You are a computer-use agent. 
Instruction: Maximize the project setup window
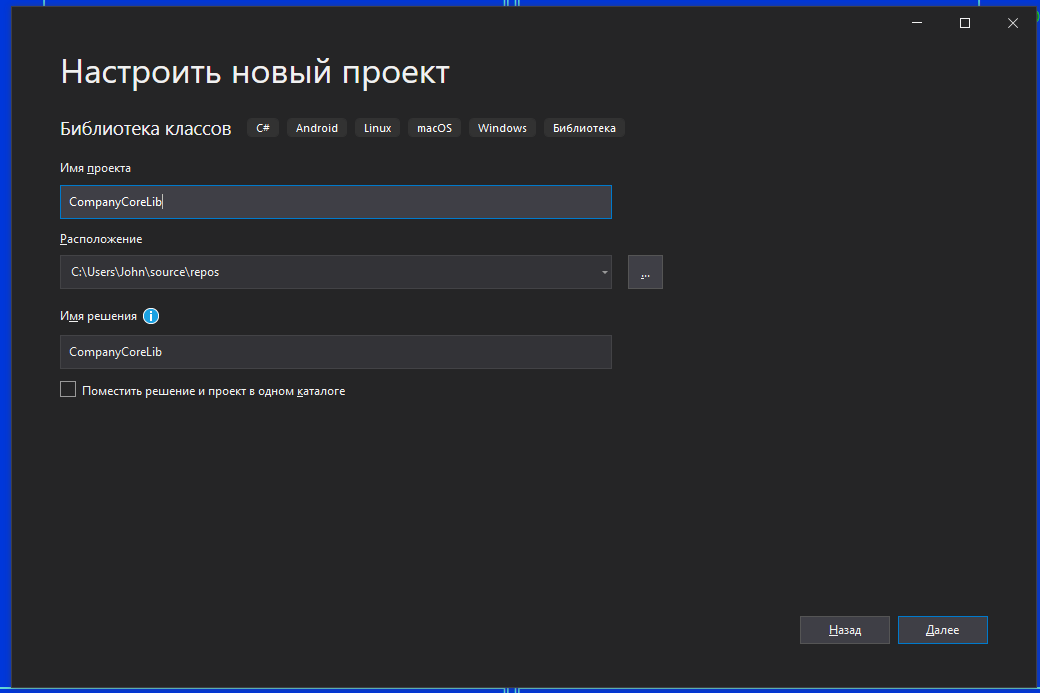pos(965,23)
